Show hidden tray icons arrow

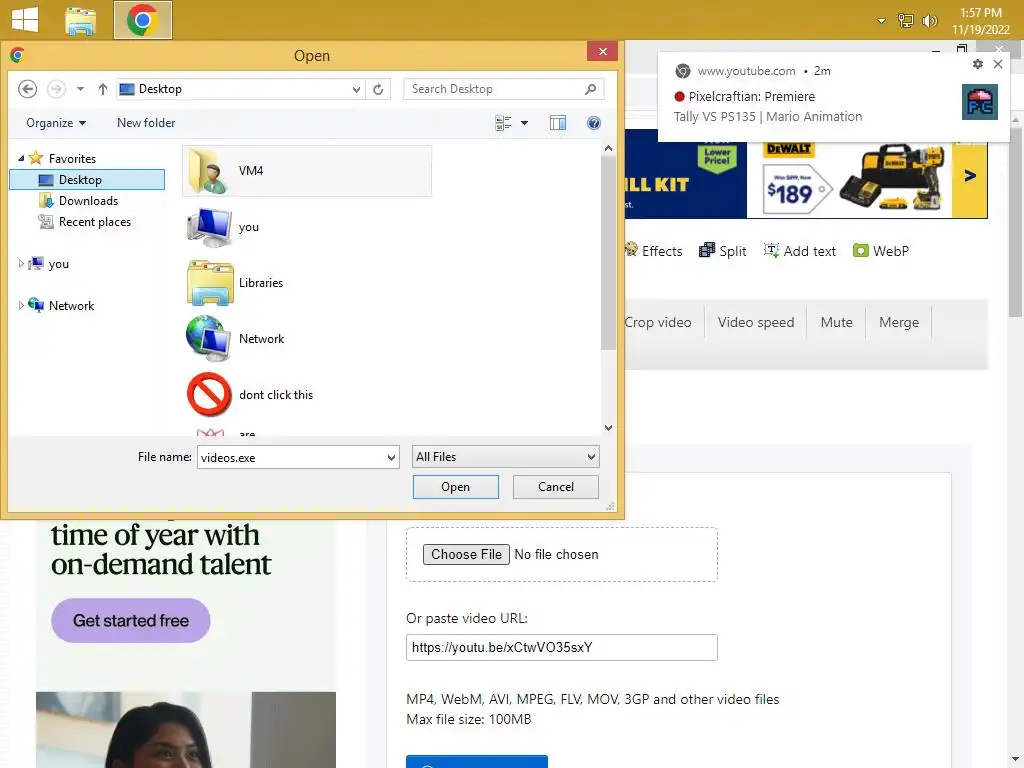881,21
